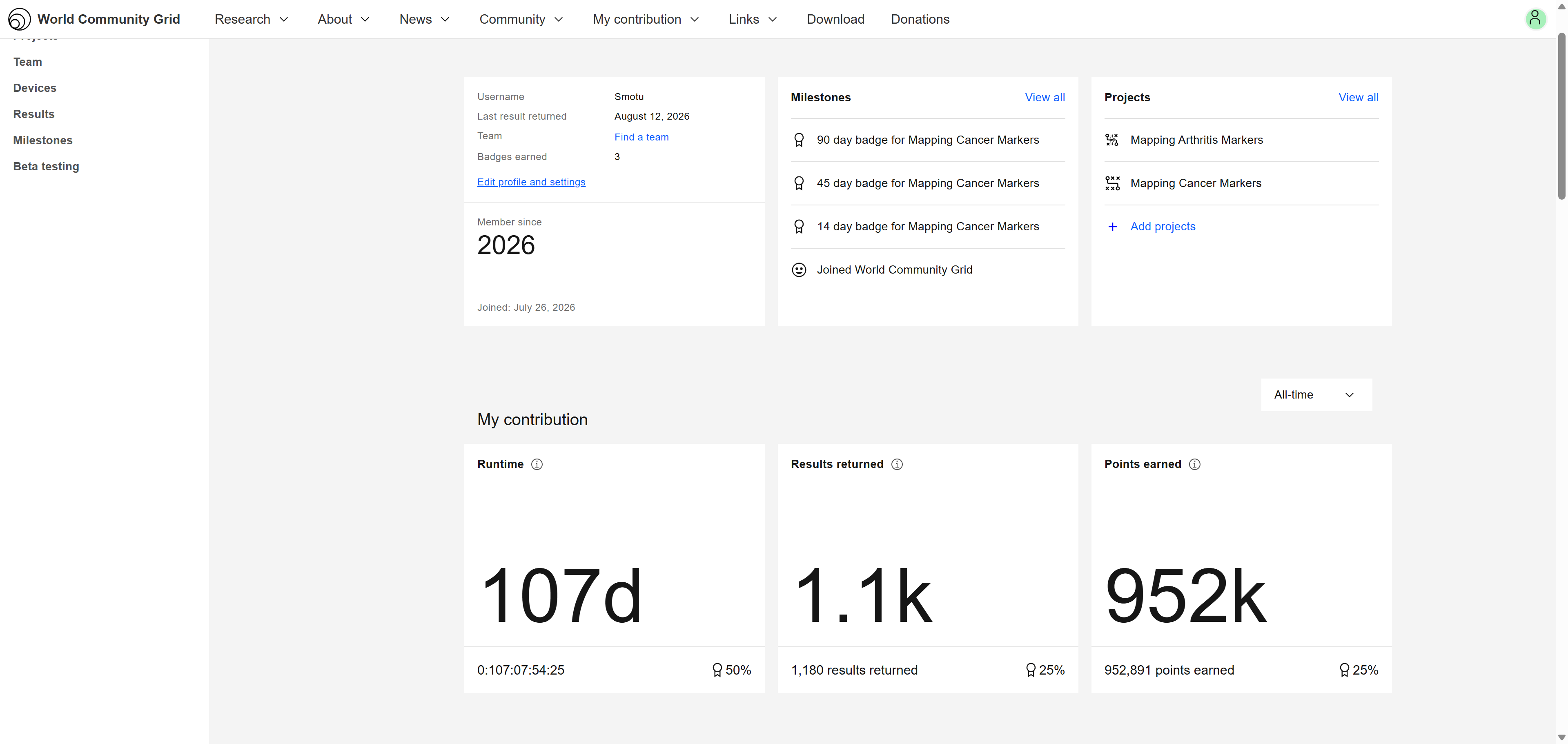Click the 1,180 results returned text
This screenshot has height=744, width=1568.
854,670
